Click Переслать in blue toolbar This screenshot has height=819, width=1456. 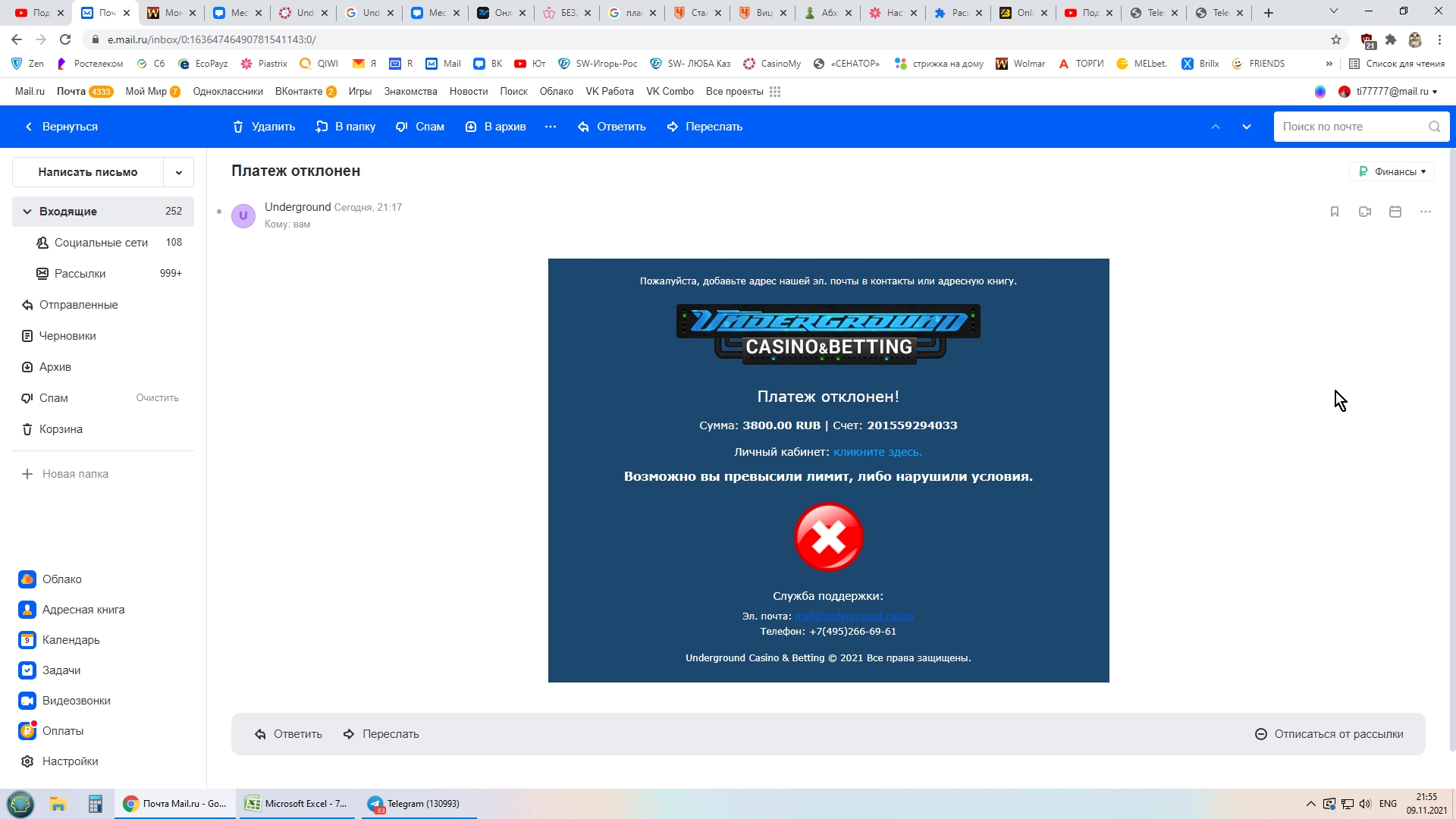click(705, 127)
